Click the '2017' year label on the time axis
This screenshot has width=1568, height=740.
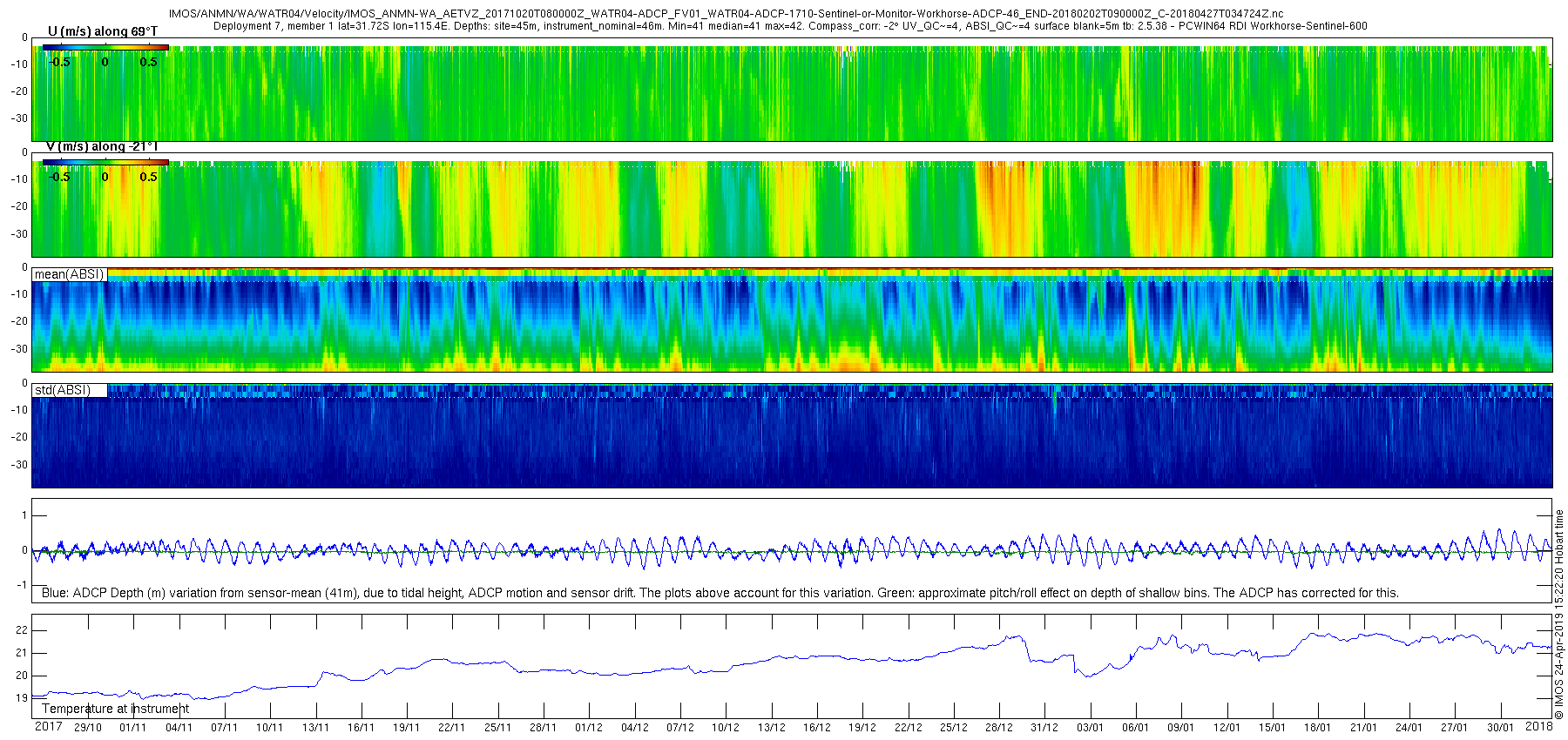[48, 727]
